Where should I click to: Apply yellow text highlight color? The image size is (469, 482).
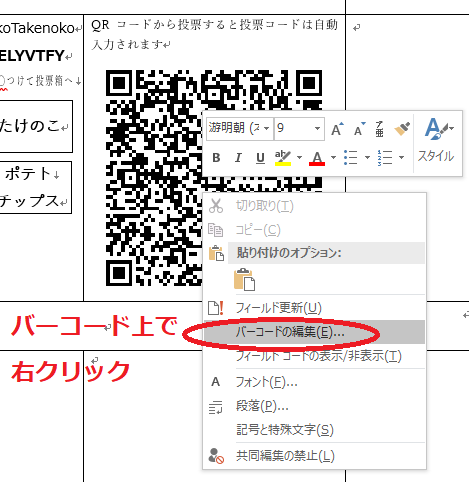[283, 158]
